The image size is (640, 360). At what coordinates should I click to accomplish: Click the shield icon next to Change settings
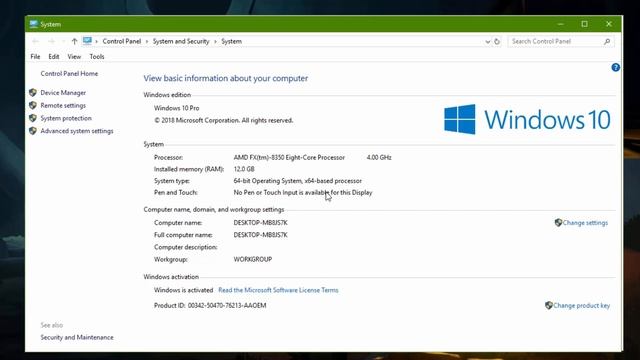558,222
